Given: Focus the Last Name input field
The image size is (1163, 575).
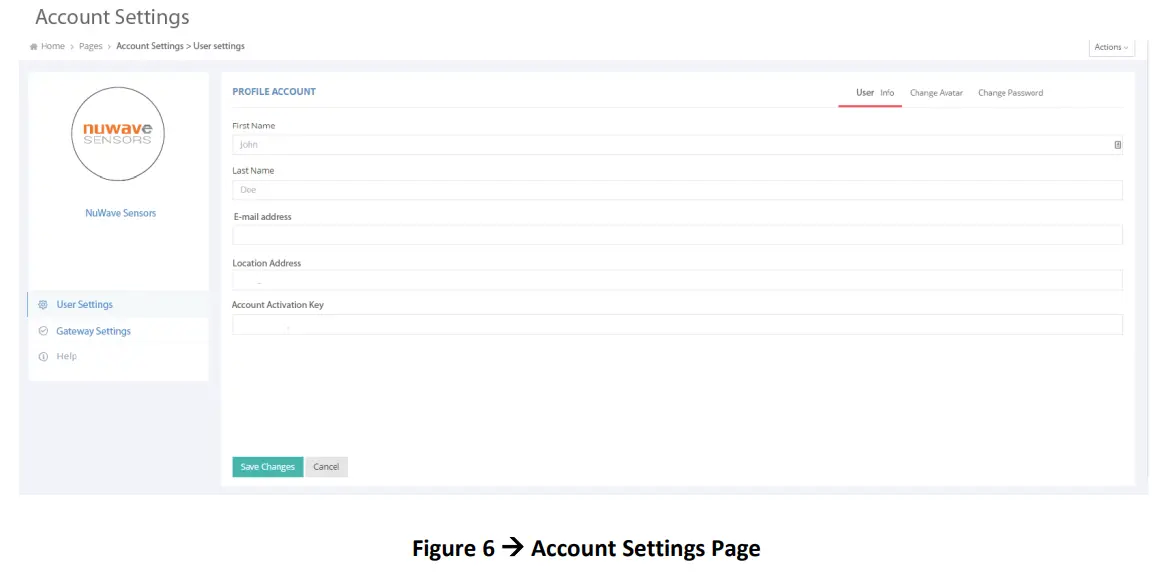Looking at the screenshot, I should pyautogui.click(x=677, y=190).
